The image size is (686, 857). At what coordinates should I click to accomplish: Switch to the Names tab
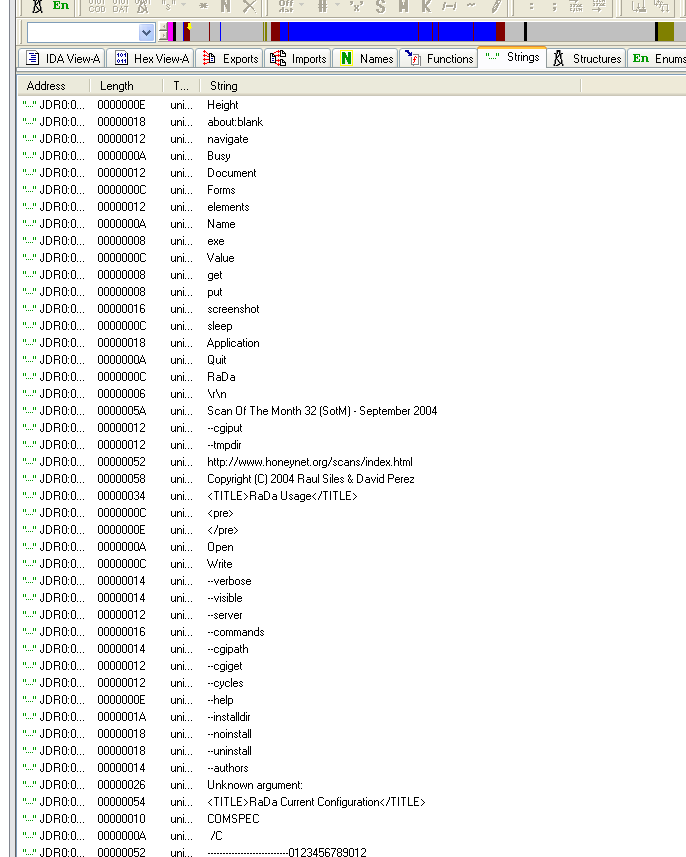pos(366,58)
